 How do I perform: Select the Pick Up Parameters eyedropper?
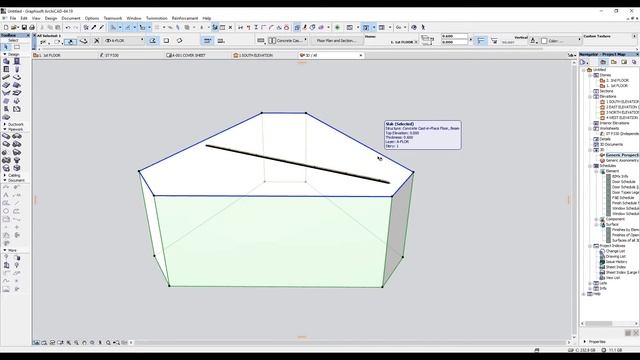pyautogui.click(x=94, y=27)
